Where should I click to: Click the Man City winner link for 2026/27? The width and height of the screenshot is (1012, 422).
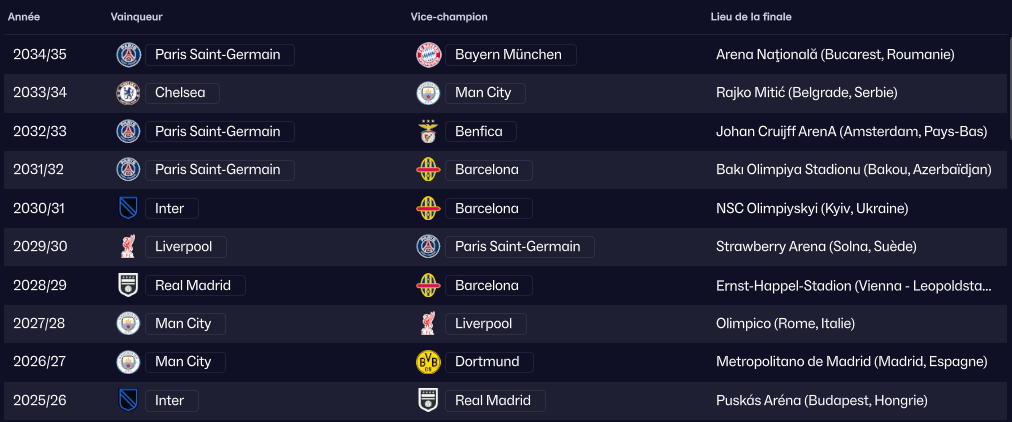click(184, 362)
